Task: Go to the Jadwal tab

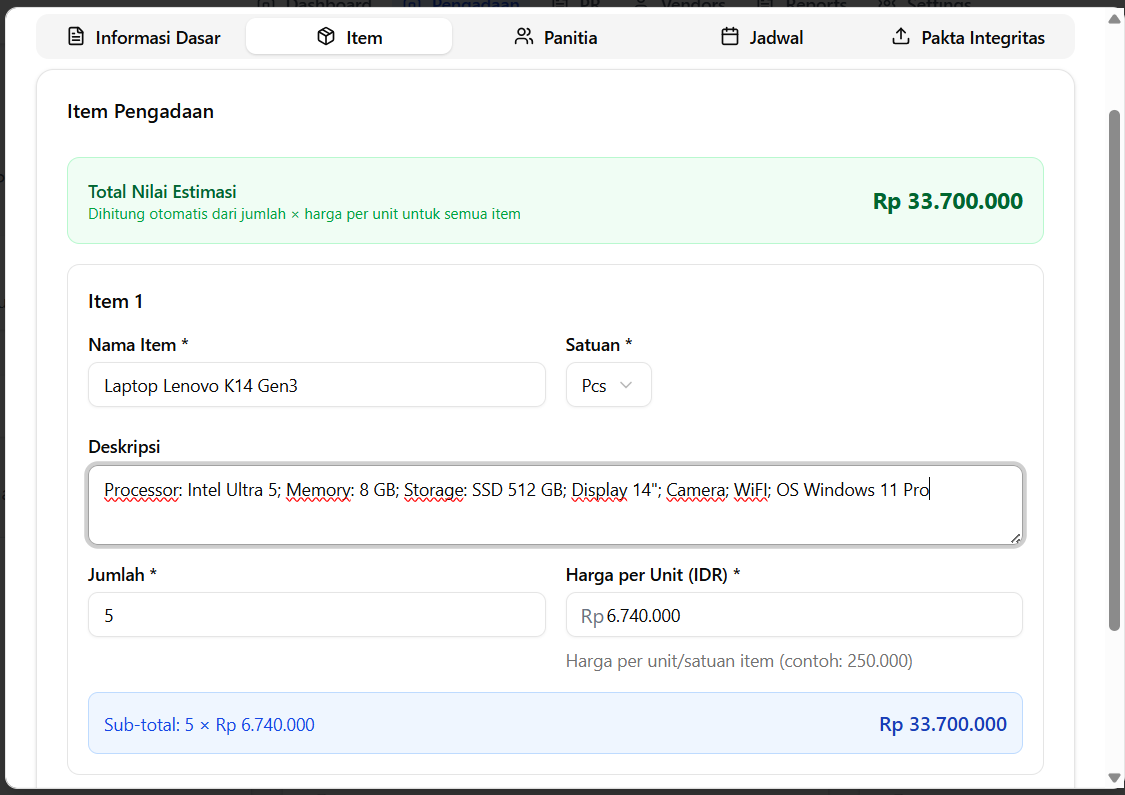Action: click(762, 38)
